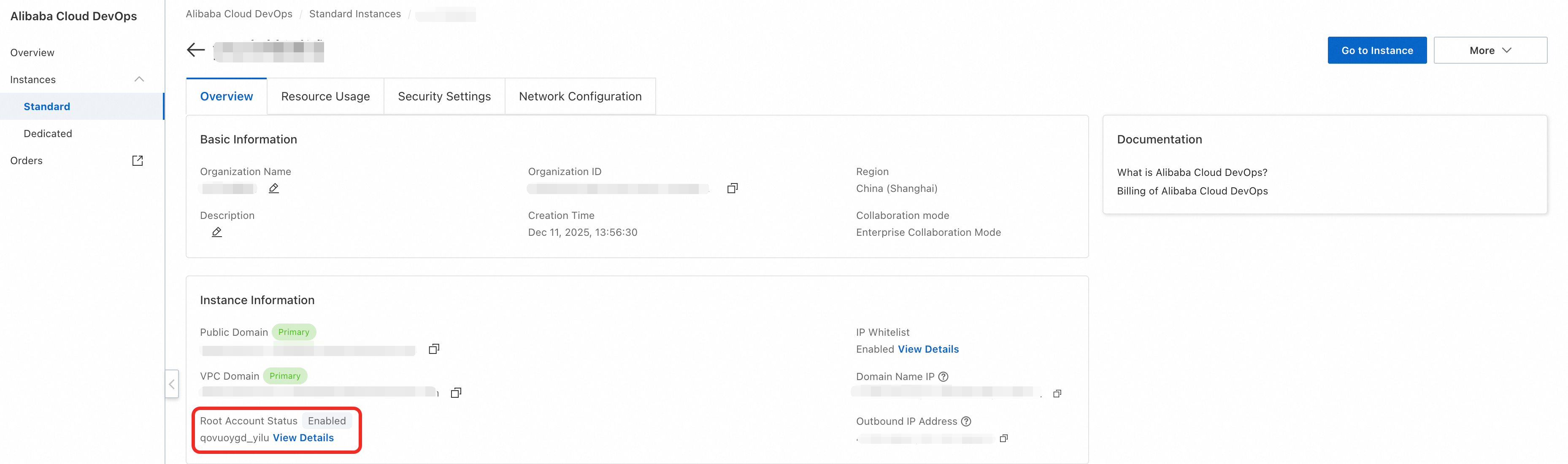Click the back arrow icon
Image resolution: width=1568 pixels, height=464 pixels.
(x=195, y=50)
